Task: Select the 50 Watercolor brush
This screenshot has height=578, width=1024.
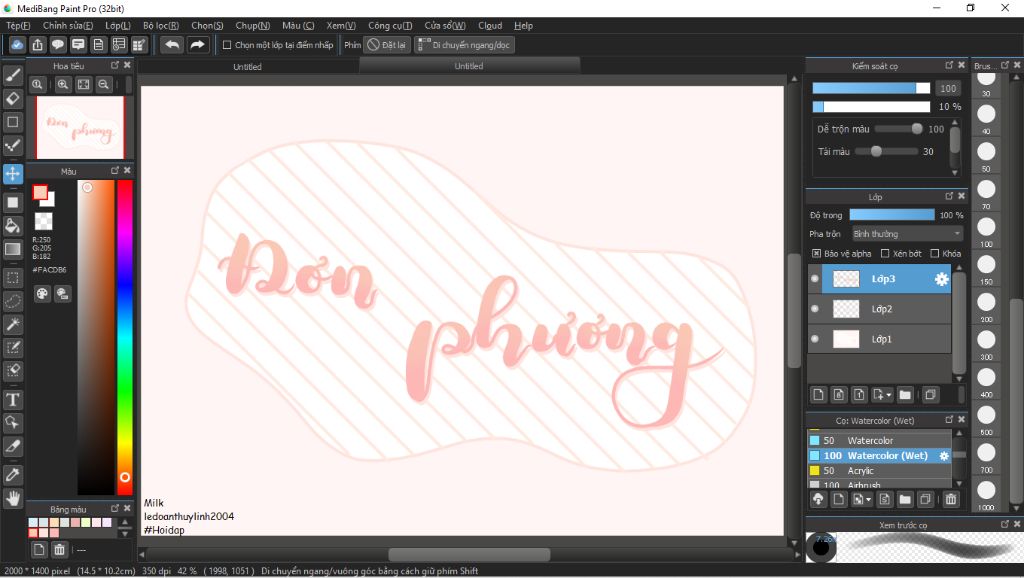Action: [880, 441]
